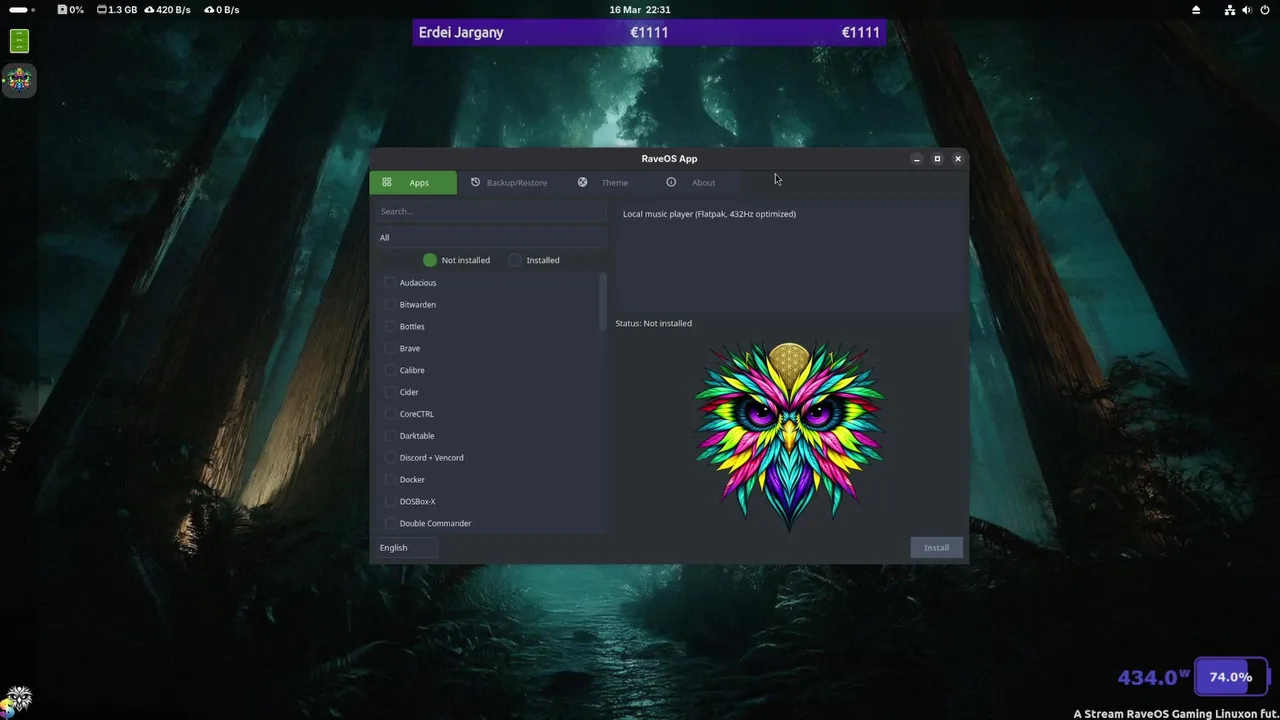This screenshot has height=720, width=1280.
Task: Check the Audacious checkbox
Action: (391, 283)
